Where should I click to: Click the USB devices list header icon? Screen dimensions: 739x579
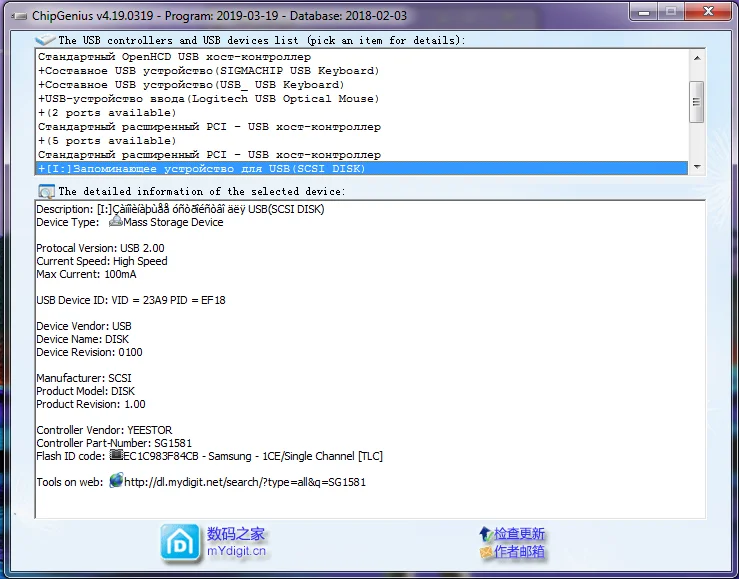point(45,40)
